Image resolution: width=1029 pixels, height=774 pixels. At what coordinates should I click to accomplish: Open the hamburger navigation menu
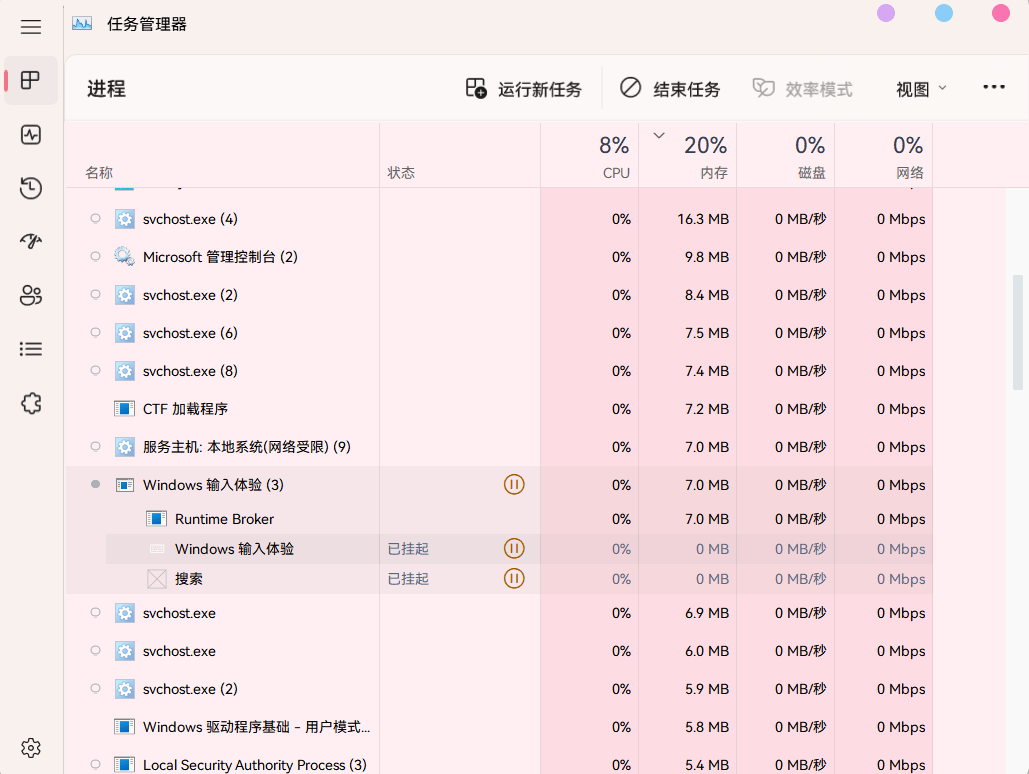31,27
